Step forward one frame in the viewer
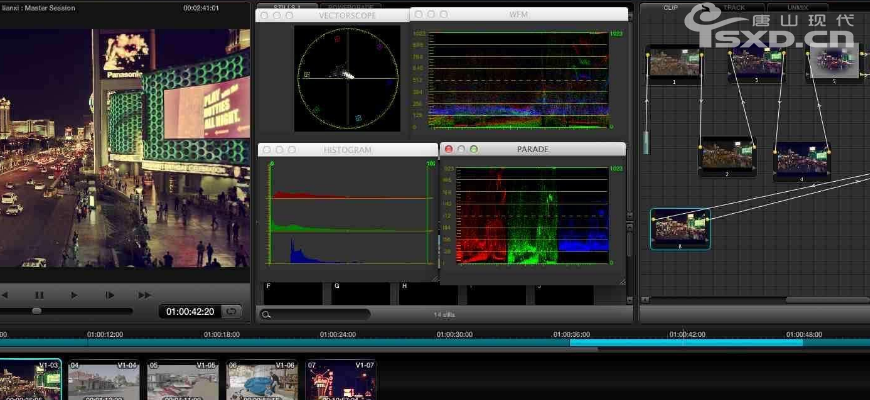This screenshot has width=870, height=400. [x=110, y=295]
